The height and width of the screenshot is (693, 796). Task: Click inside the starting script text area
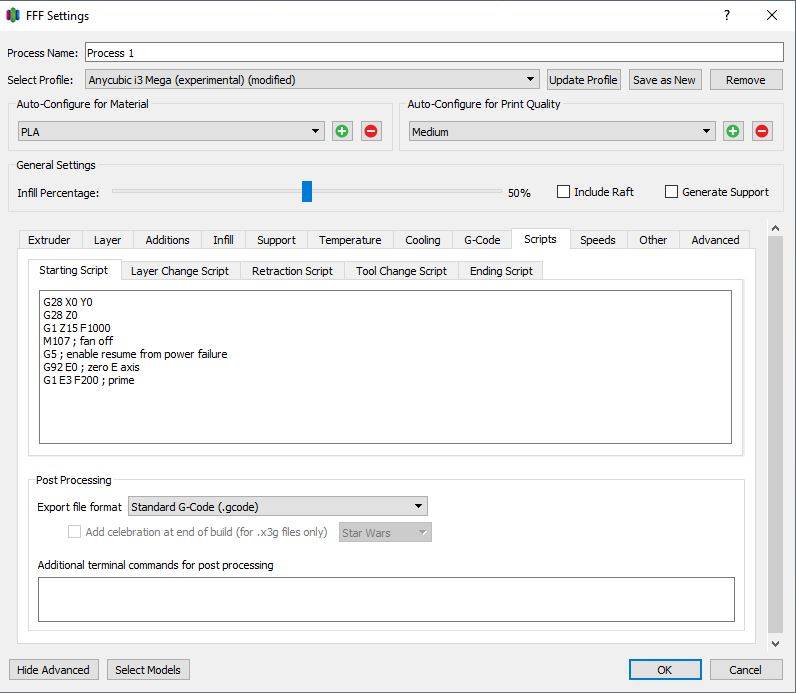coord(385,367)
